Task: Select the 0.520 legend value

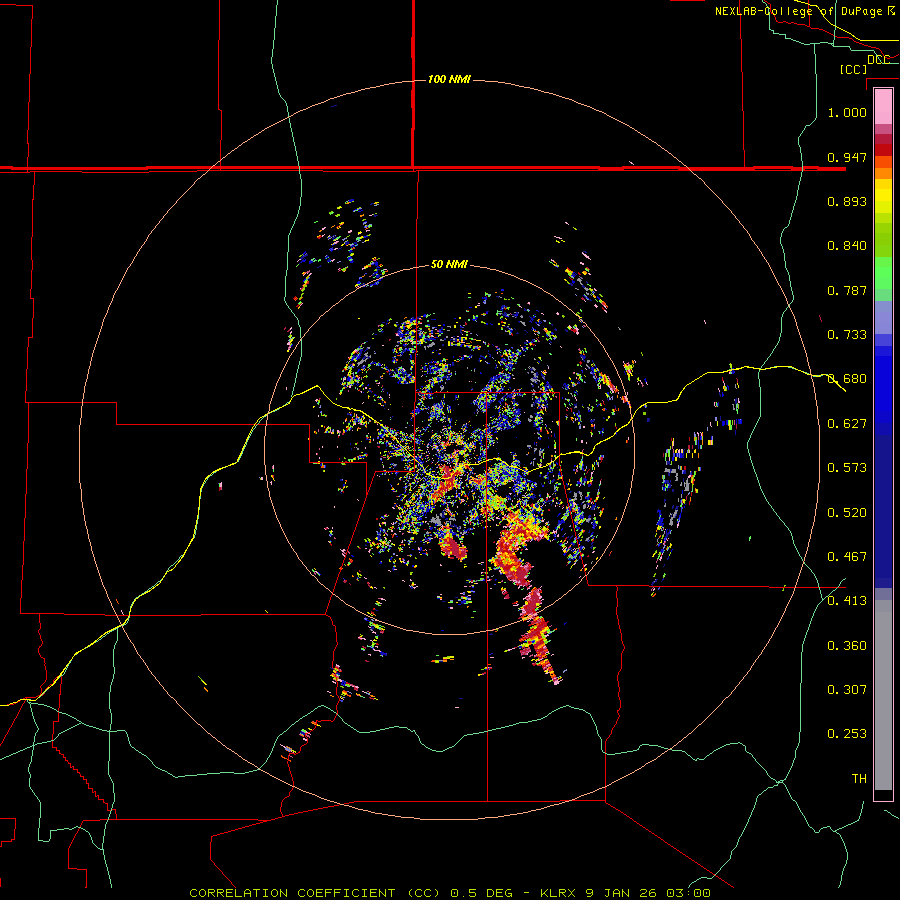Action: pyautogui.click(x=847, y=513)
